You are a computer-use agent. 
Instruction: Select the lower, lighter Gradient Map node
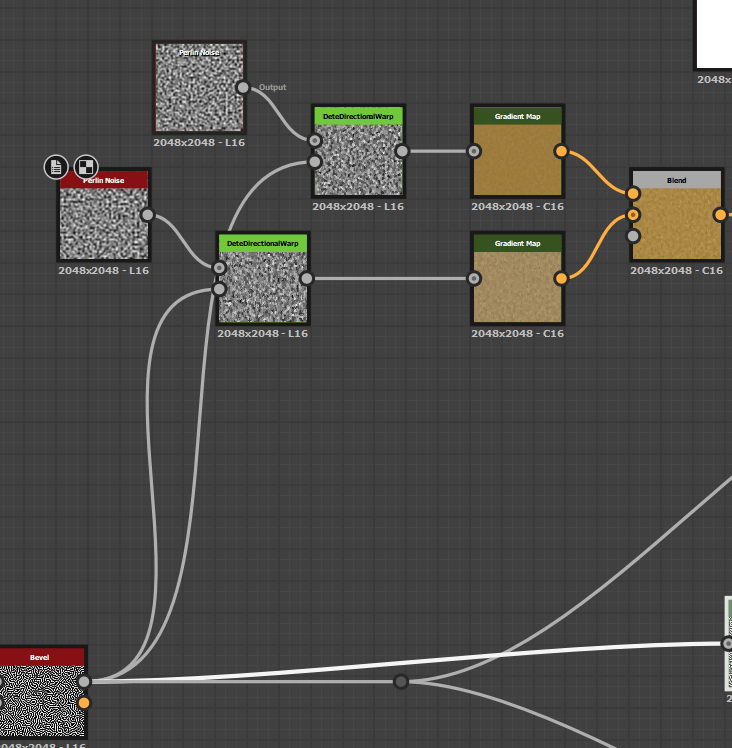point(517,285)
